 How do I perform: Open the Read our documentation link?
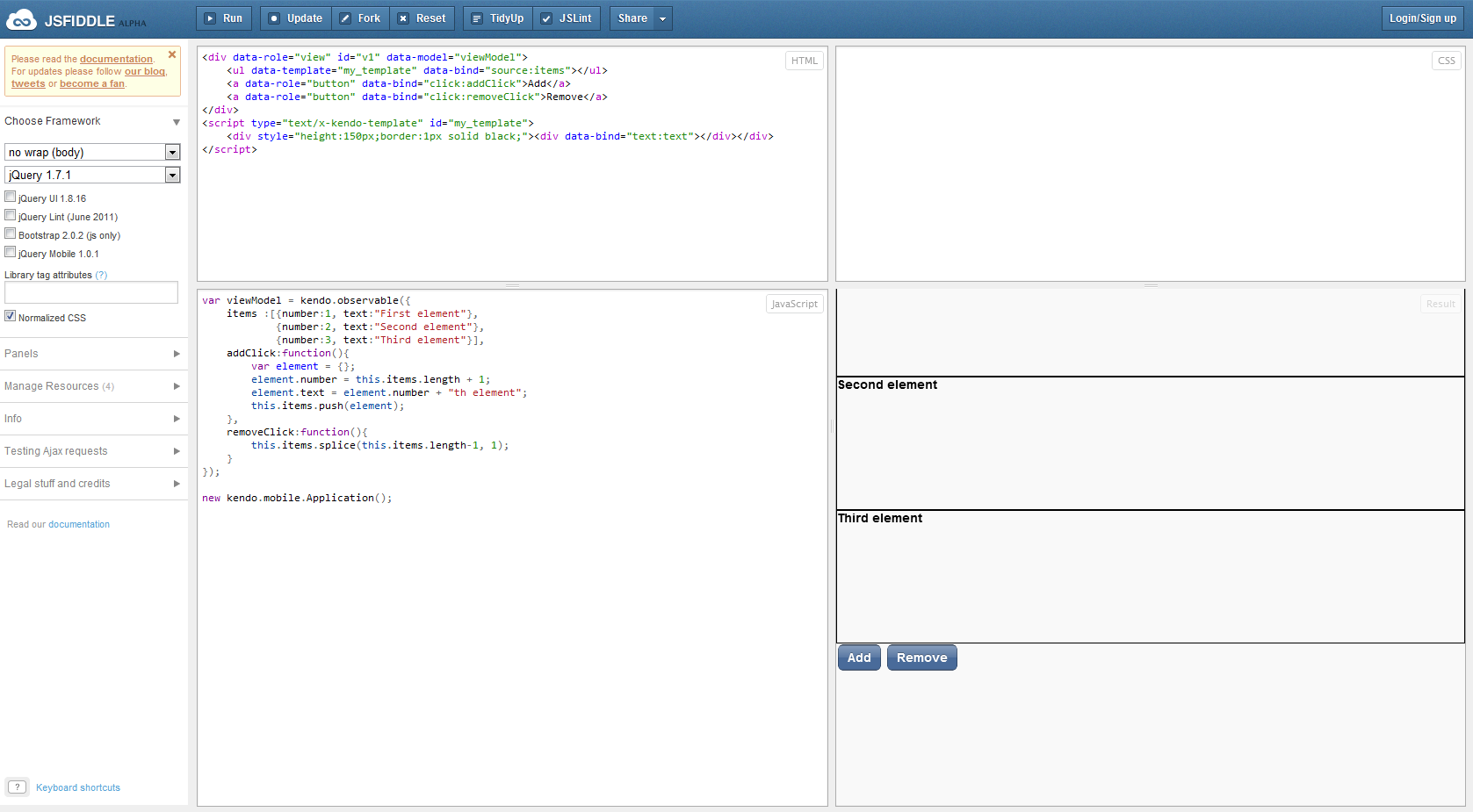coord(79,525)
